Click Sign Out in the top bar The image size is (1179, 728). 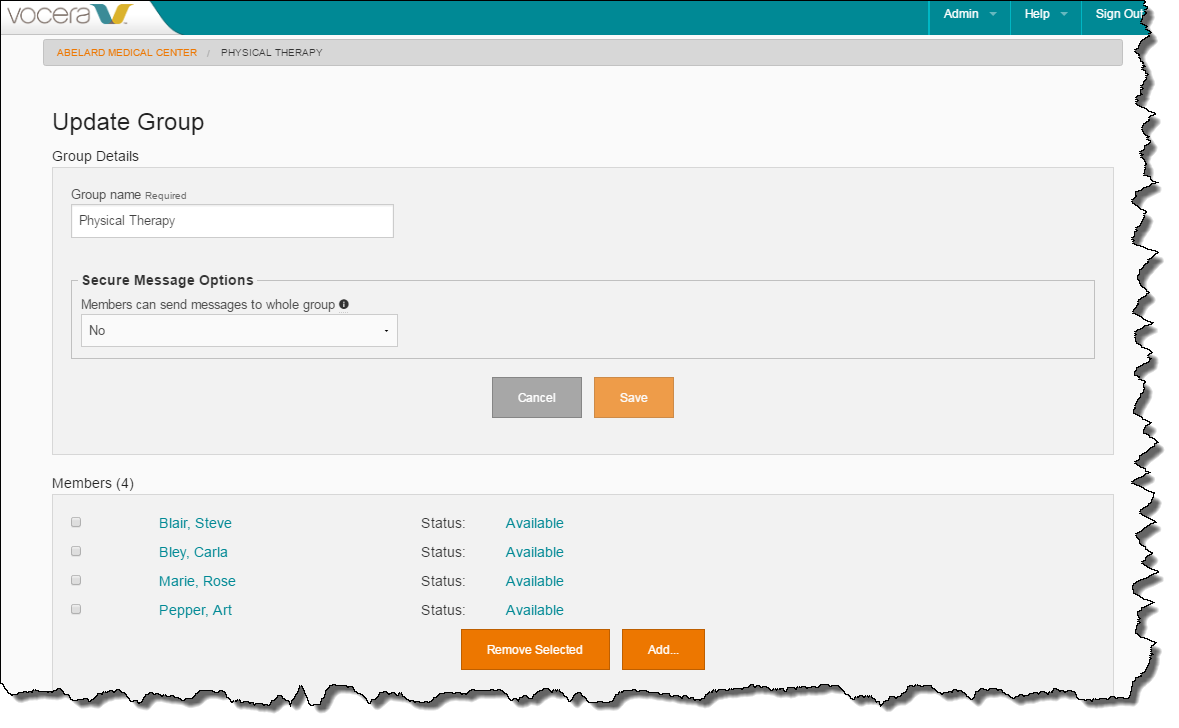coord(1118,14)
